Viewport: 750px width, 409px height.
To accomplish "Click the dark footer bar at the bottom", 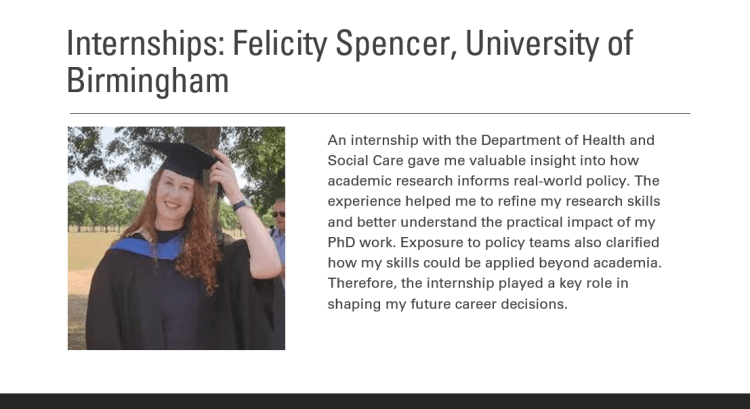I will coord(375,400).
